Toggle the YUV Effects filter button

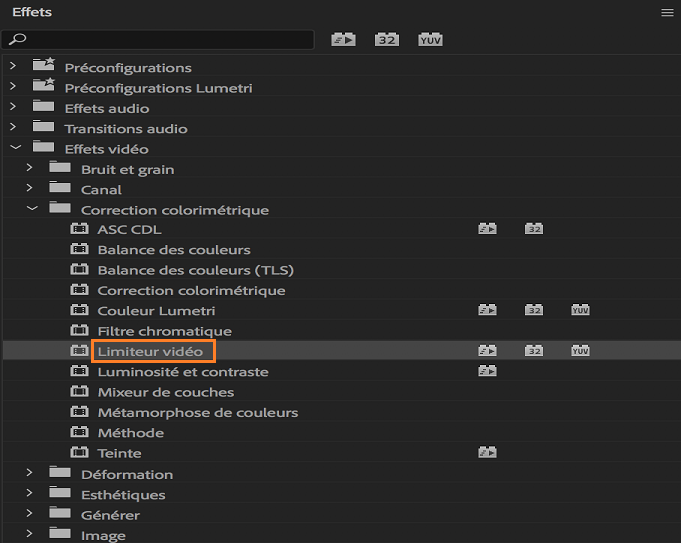[431, 40]
